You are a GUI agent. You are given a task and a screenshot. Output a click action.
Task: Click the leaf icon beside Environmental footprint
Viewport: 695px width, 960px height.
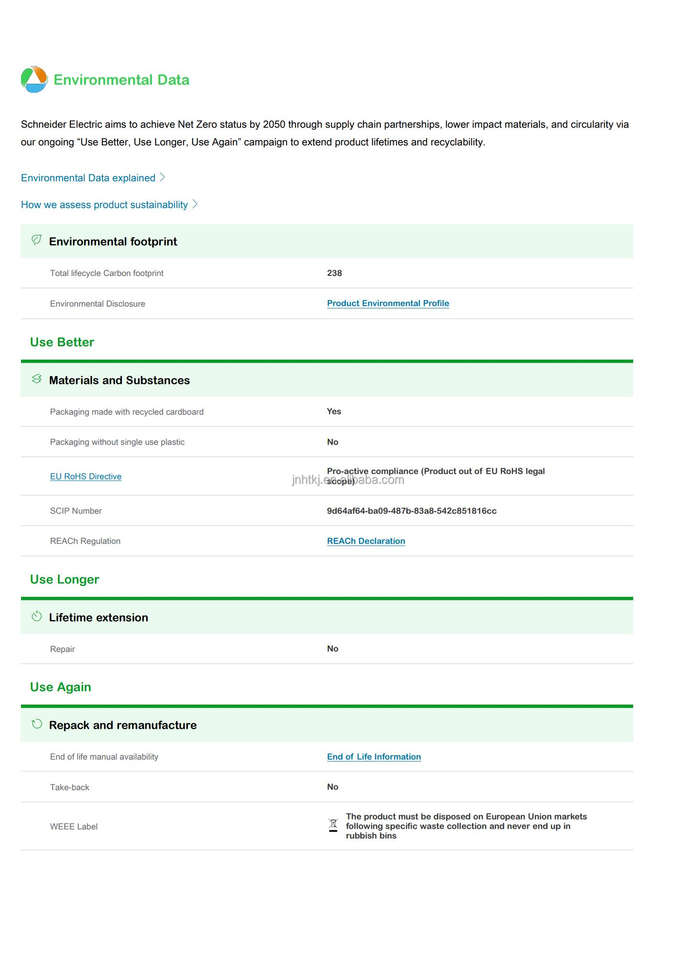37,240
